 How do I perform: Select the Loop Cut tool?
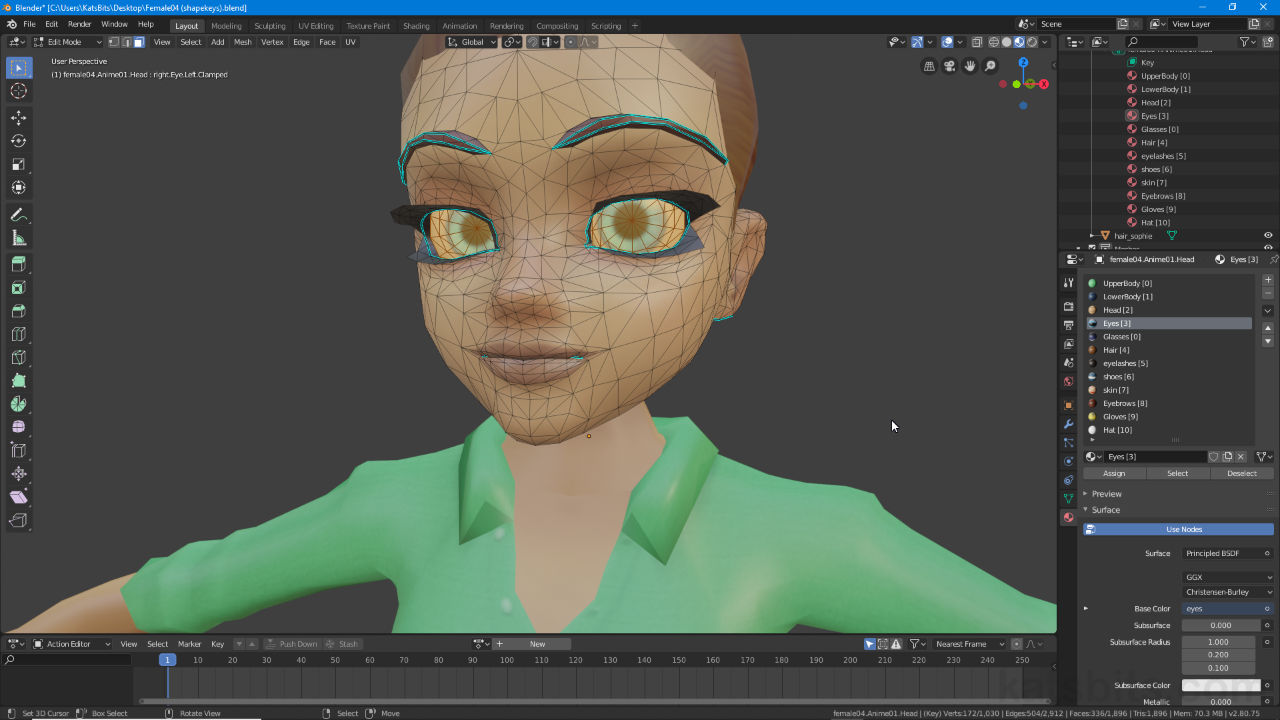pyautogui.click(x=18, y=334)
